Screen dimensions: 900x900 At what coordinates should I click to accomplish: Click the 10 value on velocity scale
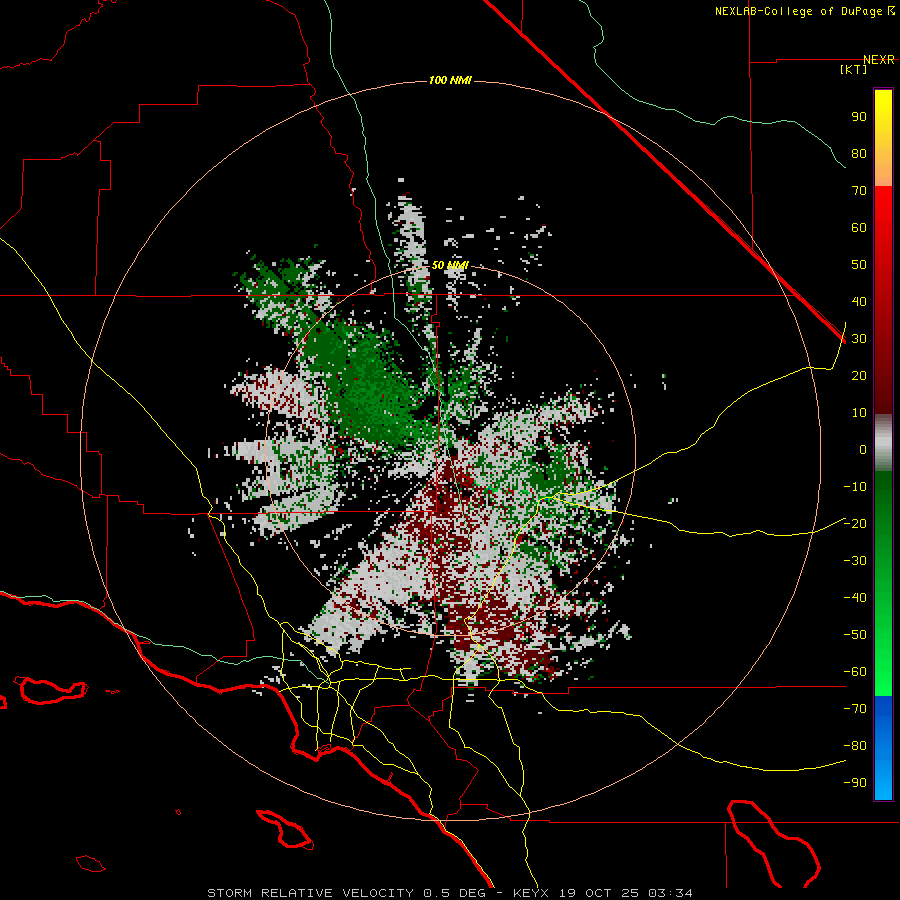click(x=859, y=413)
